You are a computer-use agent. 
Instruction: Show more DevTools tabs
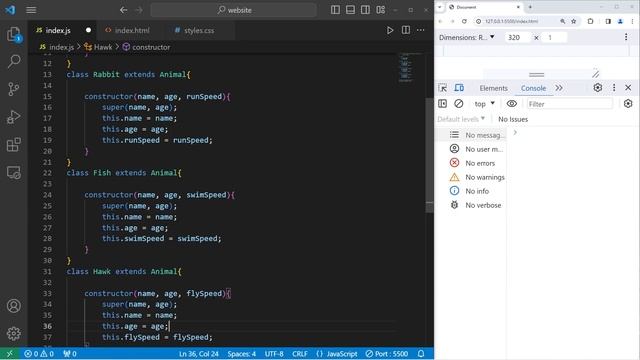click(x=559, y=88)
